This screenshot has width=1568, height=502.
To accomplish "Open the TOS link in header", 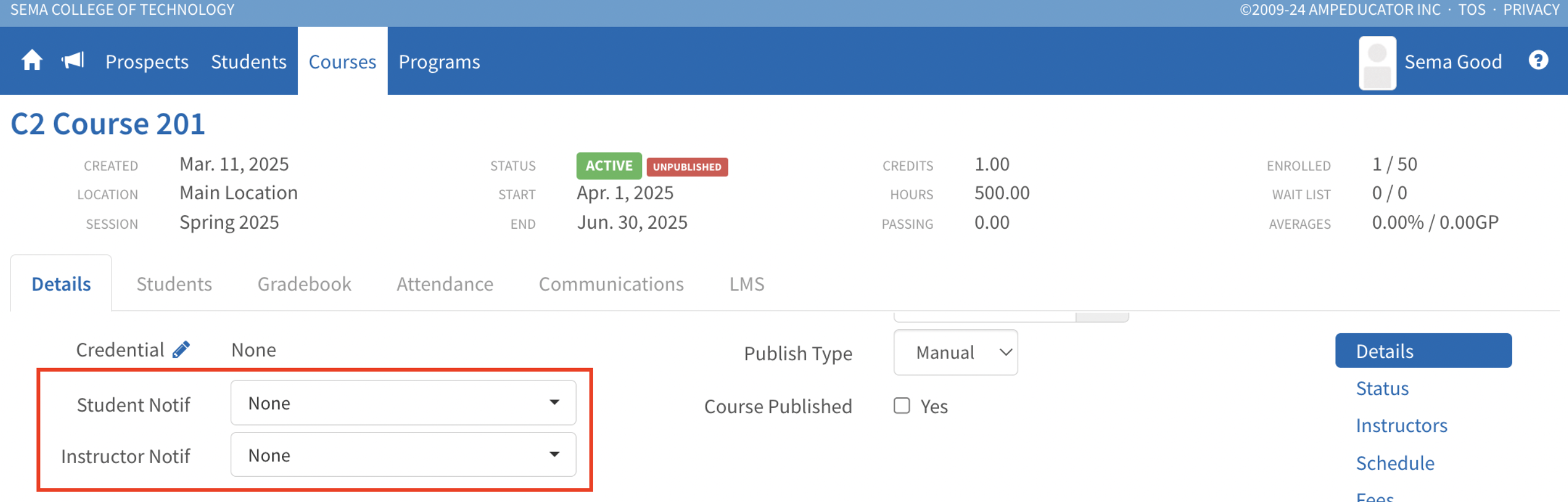I will pos(1471,10).
